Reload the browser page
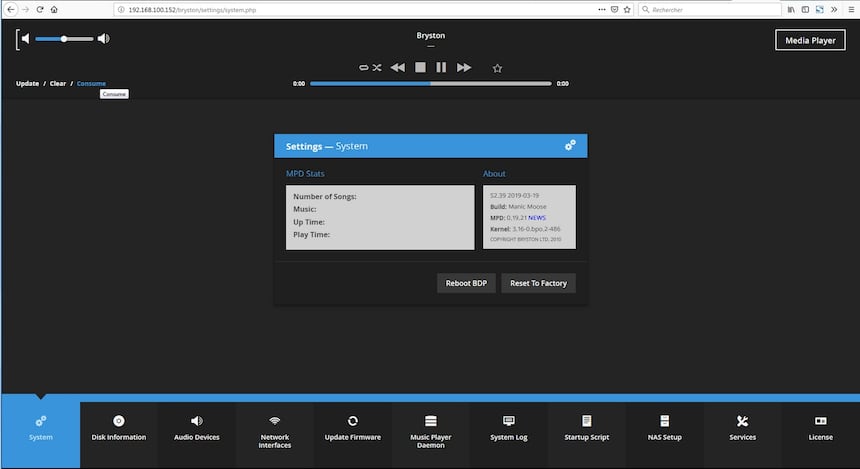Screen dimensions: 860x469 tap(40, 9)
